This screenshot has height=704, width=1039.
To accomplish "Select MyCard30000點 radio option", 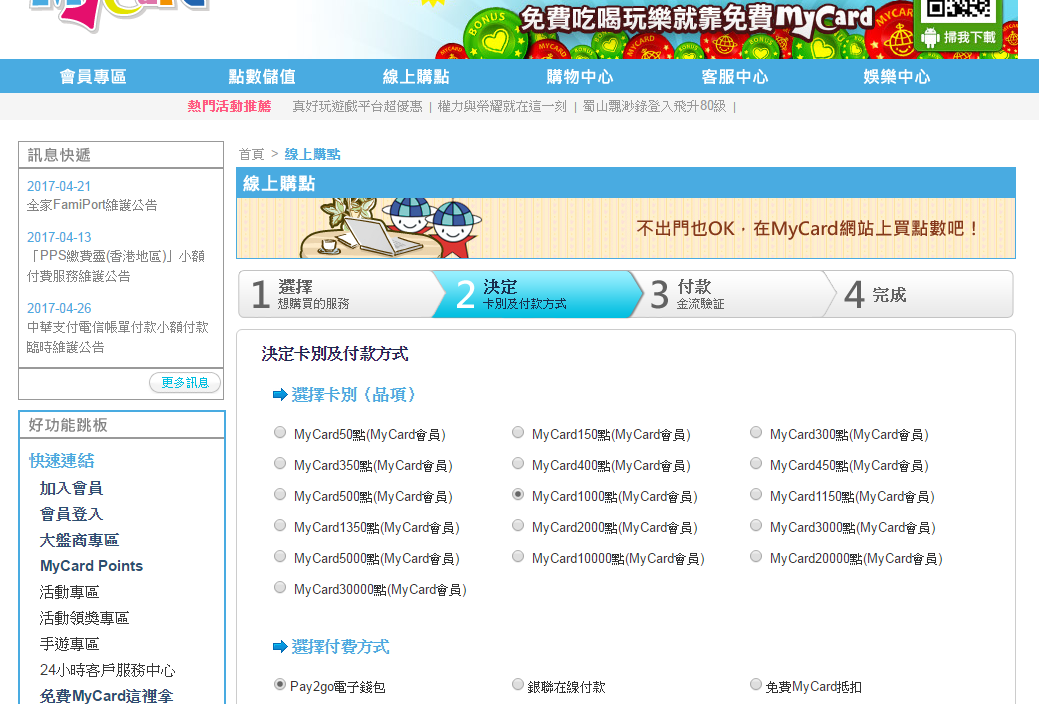I will point(280,588).
